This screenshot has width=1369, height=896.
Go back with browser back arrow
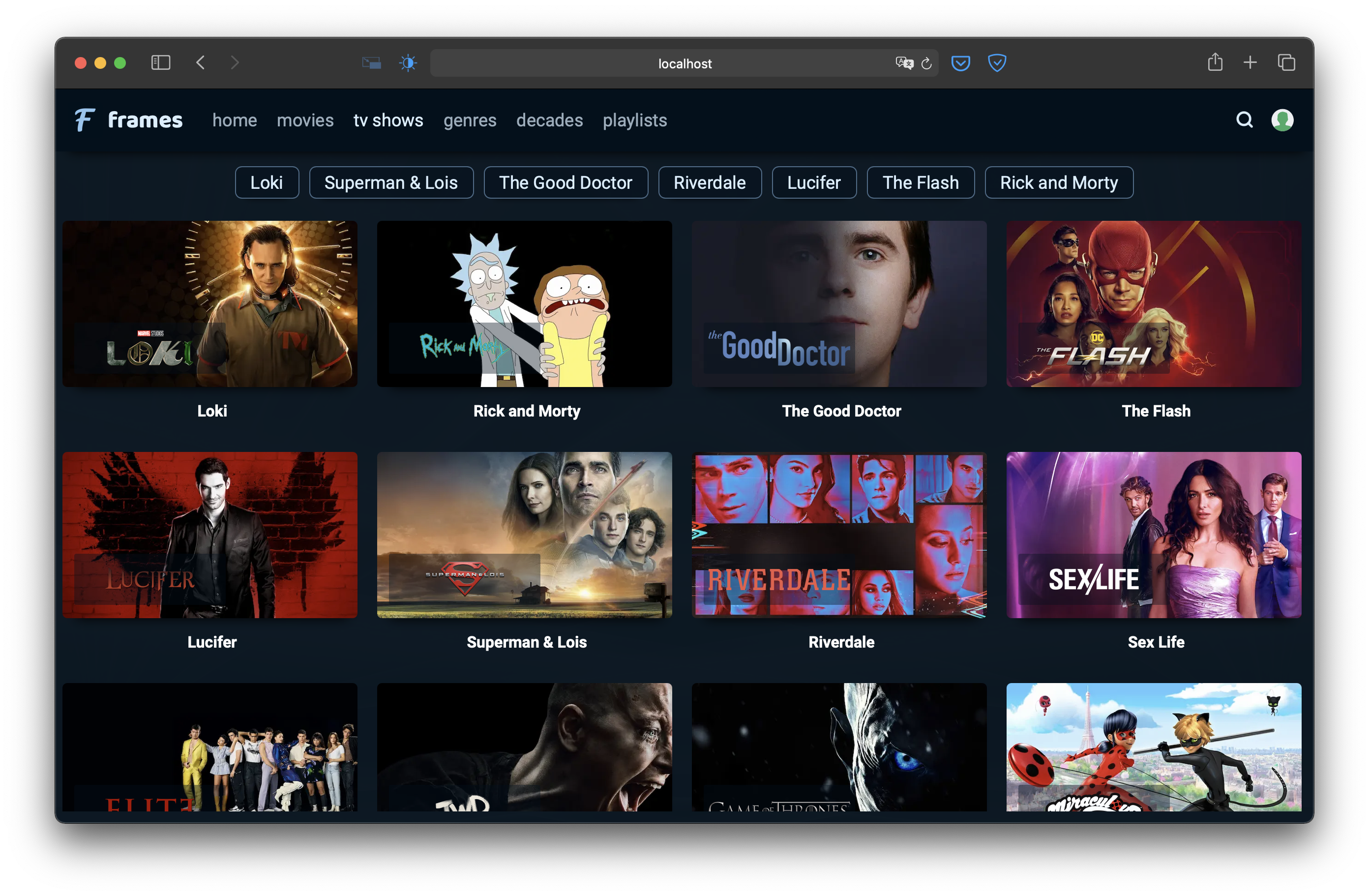(200, 62)
